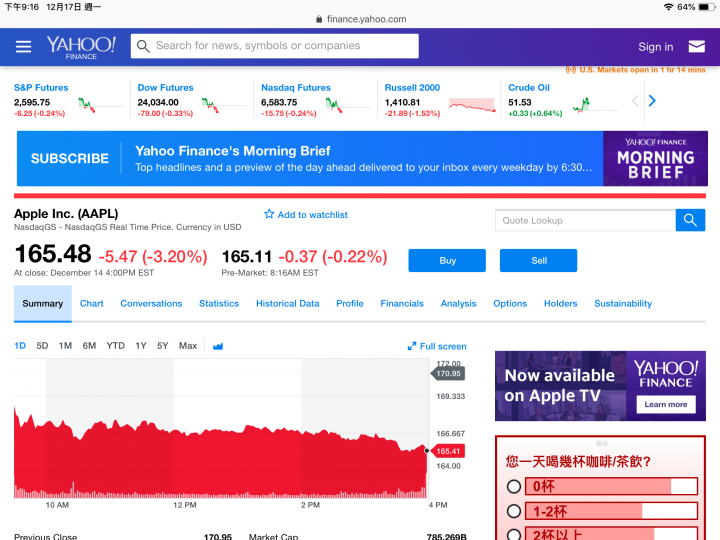Switch chart type via the area chart icon
The width and height of the screenshot is (720, 540).
(218, 346)
